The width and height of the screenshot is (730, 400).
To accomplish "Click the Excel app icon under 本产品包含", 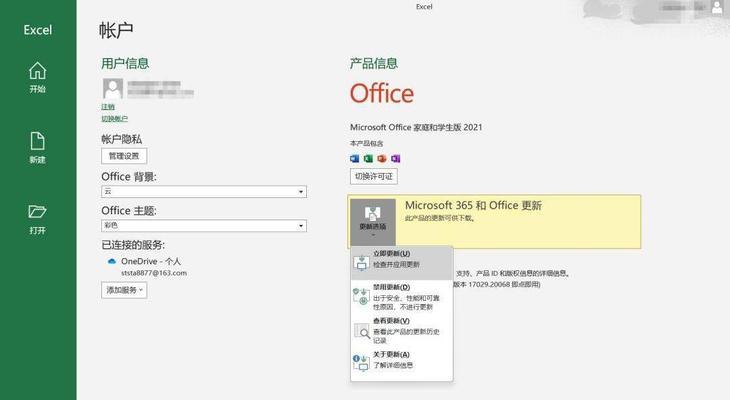I will [368, 159].
